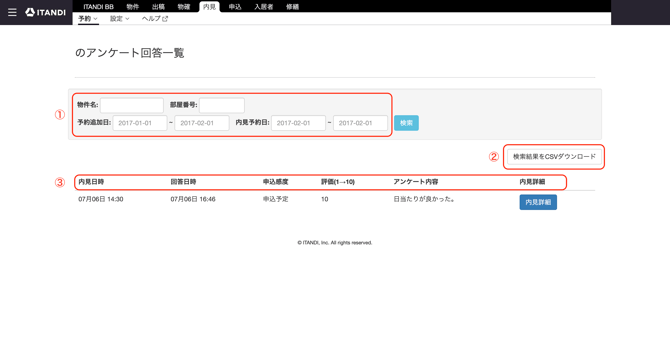This screenshot has height=363, width=670.
Task: Click the 予約追加日 start date field
Action: tap(140, 123)
